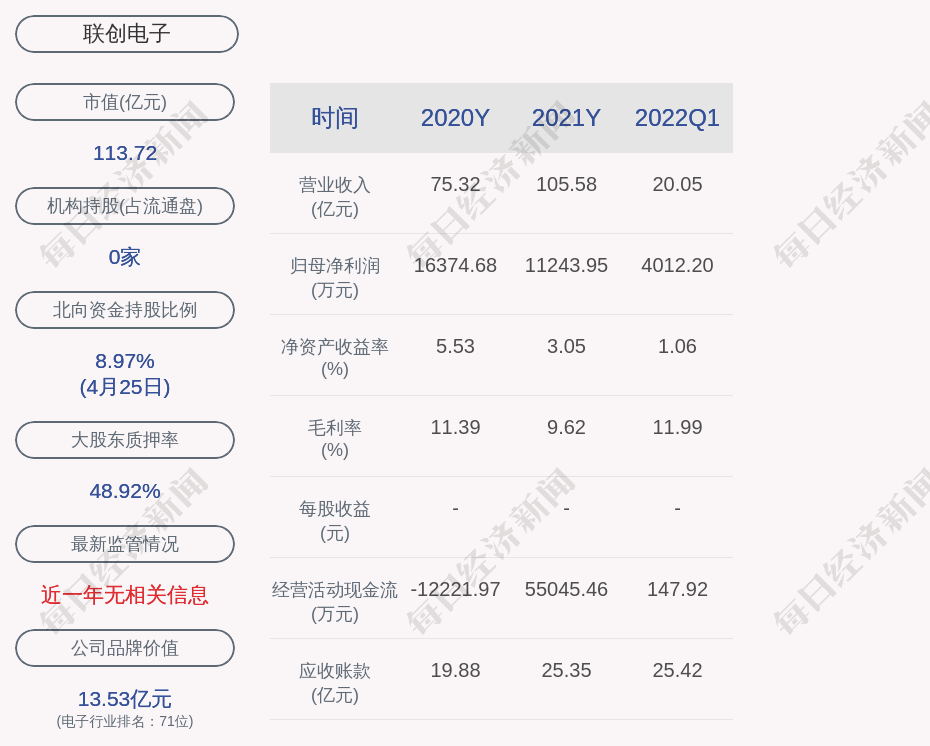Click the 13.53亿元 brand value
930x746 pixels.
pyautogui.click(x=125, y=699)
